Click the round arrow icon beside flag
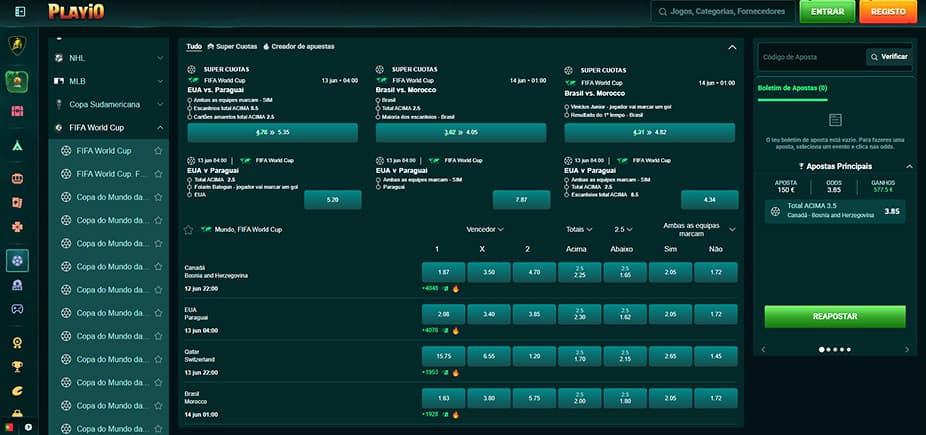 [x=28, y=427]
